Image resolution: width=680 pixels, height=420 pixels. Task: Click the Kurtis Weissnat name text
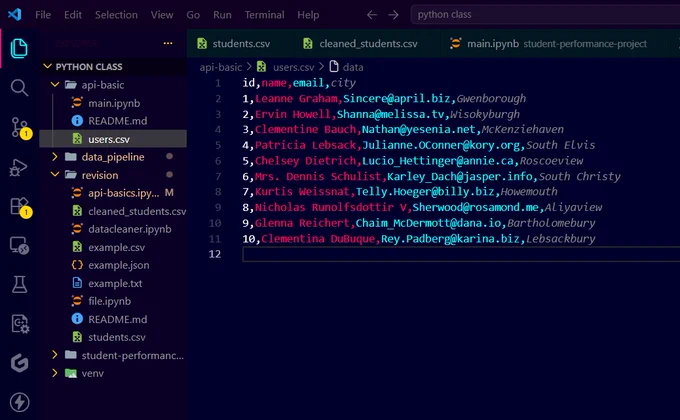pos(302,191)
